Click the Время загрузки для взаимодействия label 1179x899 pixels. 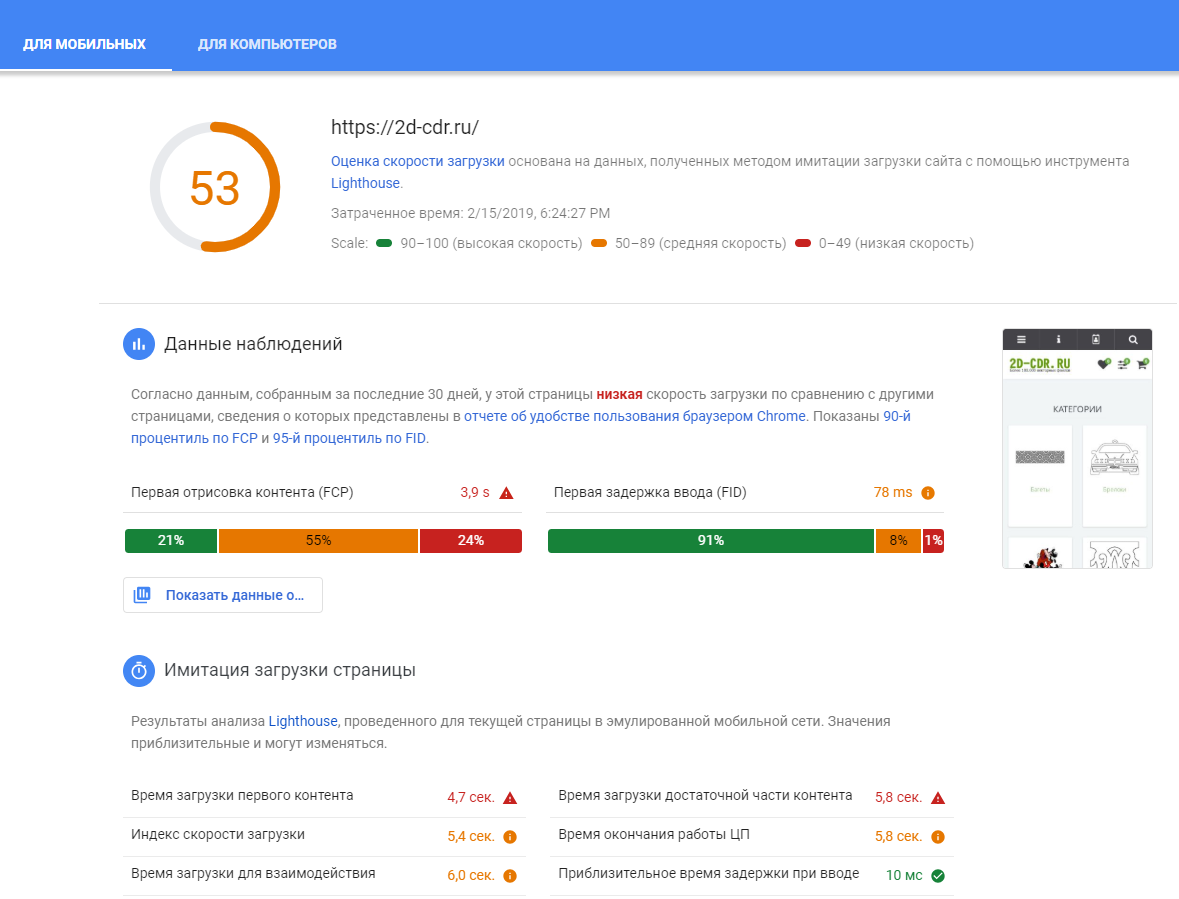[253, 873]
